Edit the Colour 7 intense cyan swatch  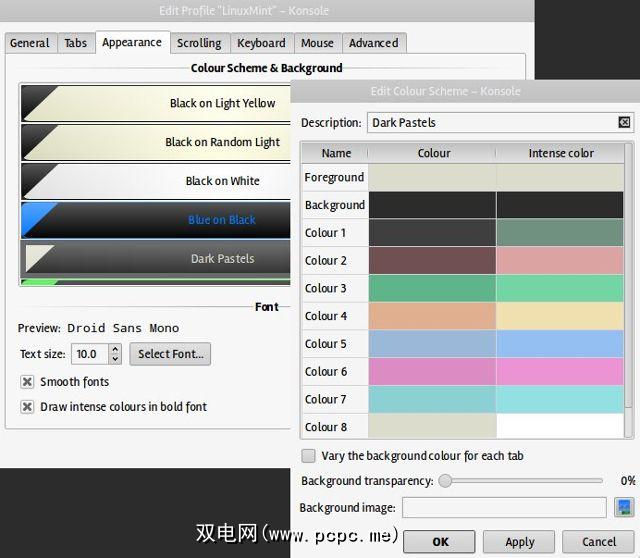point(560,399)
